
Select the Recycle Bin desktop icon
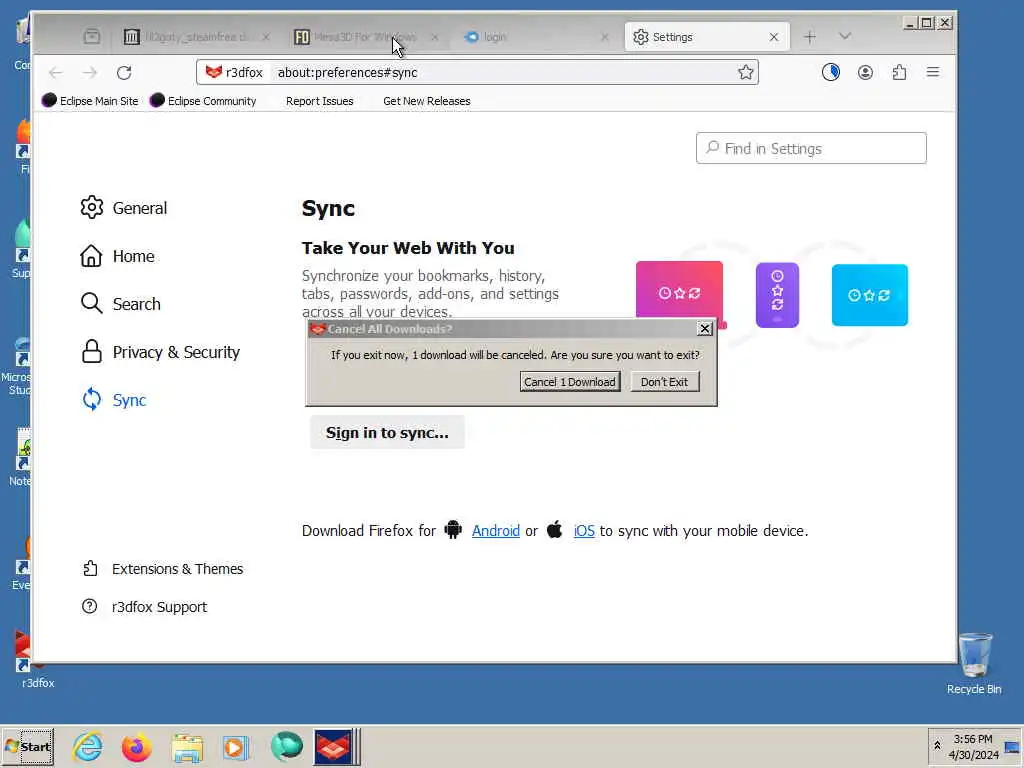974,664
